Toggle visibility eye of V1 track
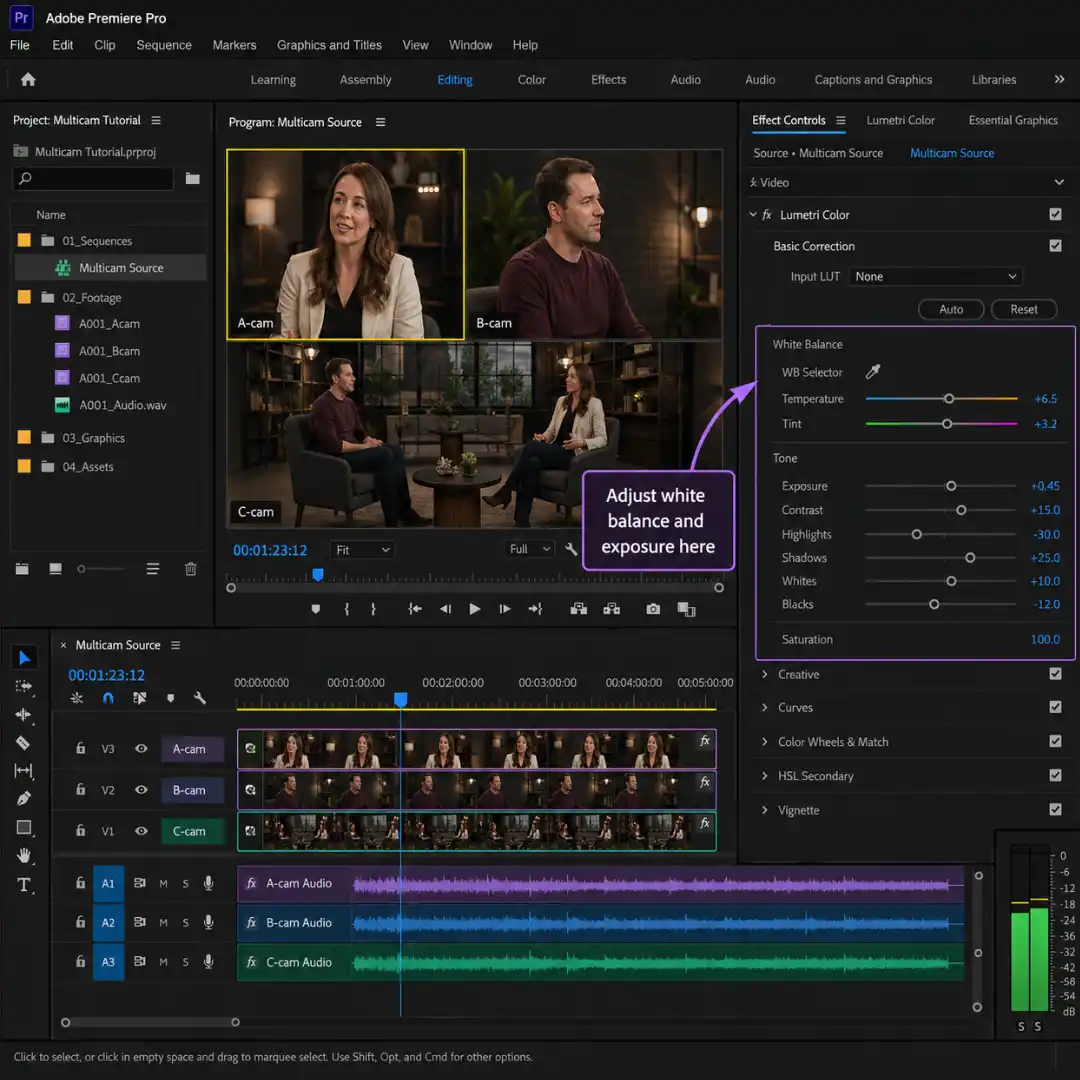Viewport: 1080px width, 1080px height. pyautogui.click(x=141, y=831)
